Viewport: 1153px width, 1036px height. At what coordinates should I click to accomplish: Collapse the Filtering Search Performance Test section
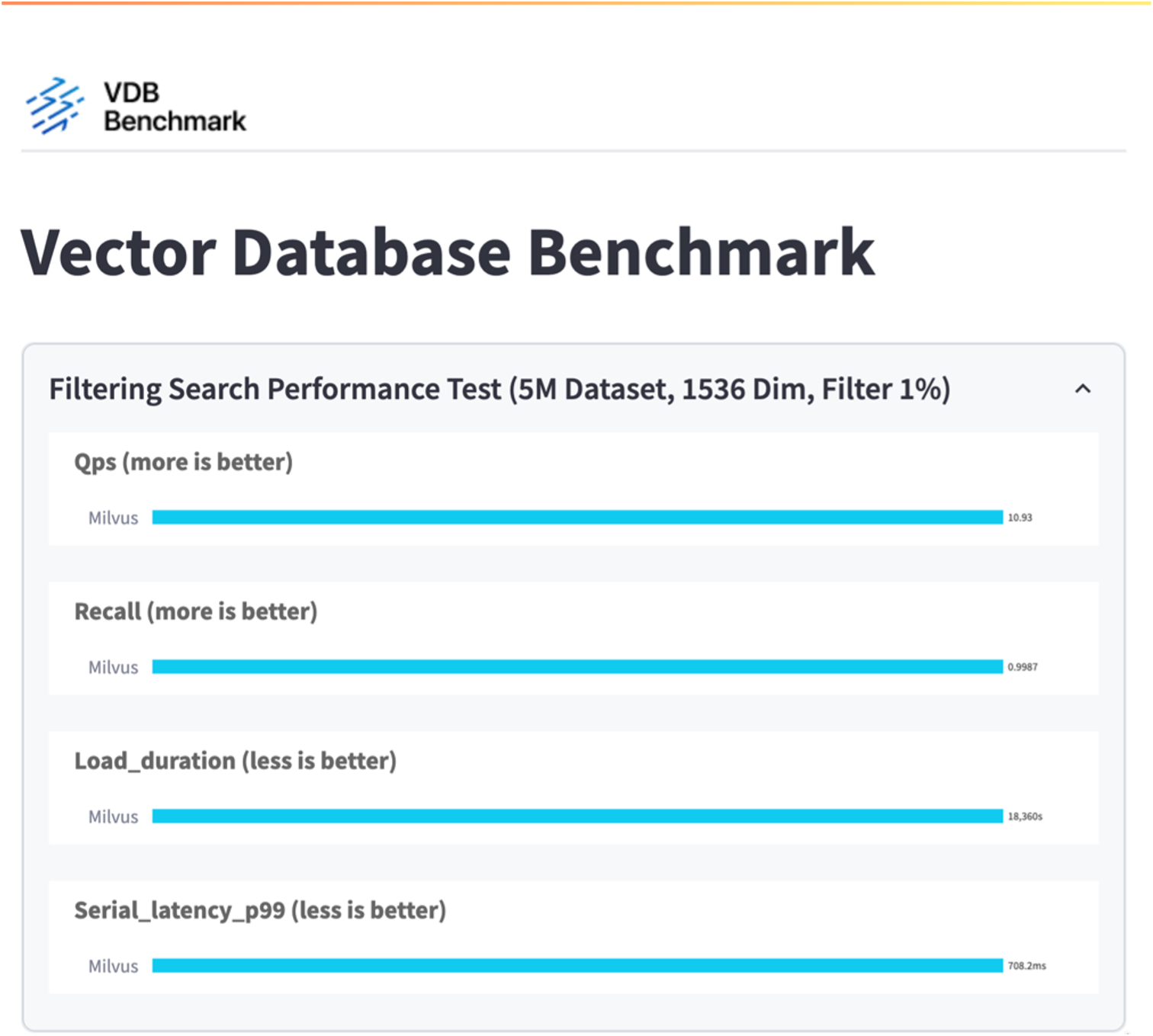pyautogui.click(x=1082, y=390)
